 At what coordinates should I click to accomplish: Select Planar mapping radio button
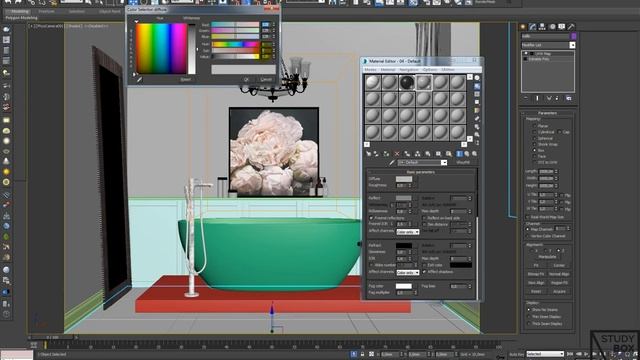tap(535, 126)
